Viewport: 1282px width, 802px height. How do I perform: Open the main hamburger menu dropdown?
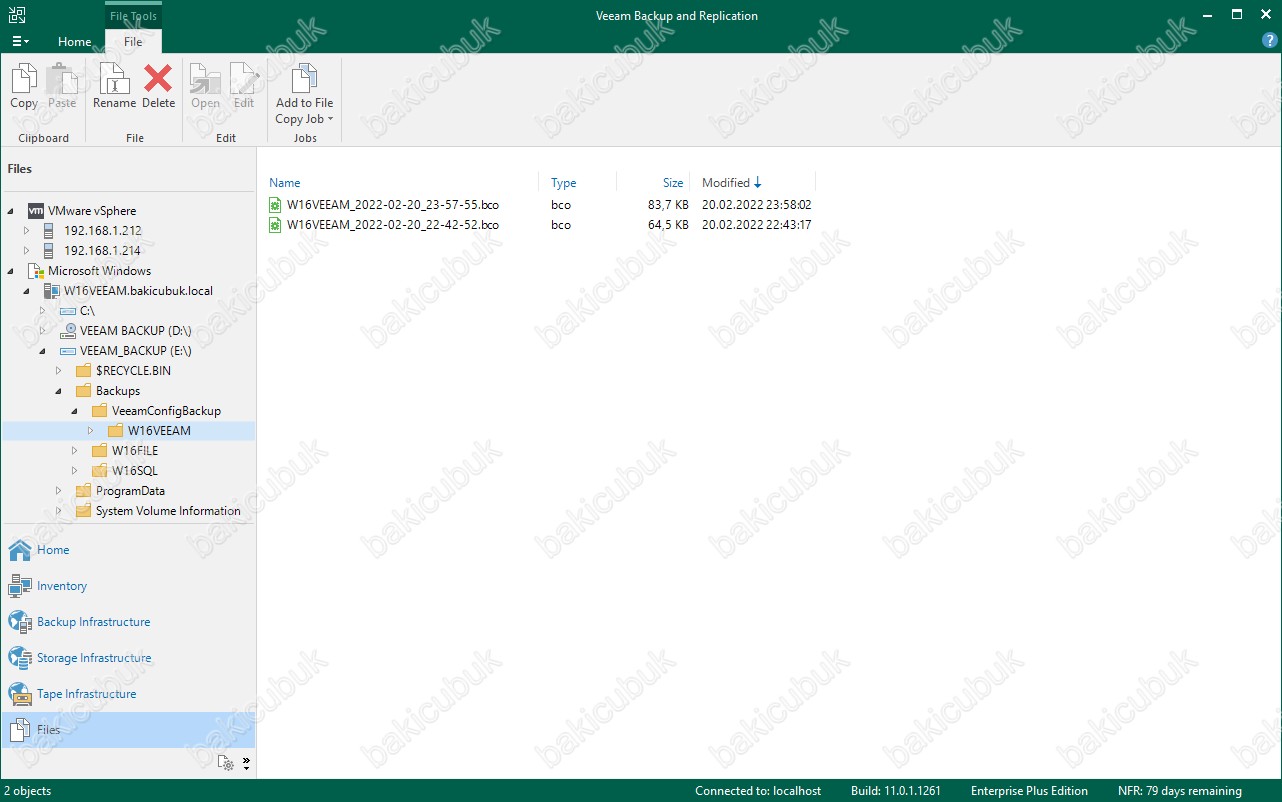[20, 41]
